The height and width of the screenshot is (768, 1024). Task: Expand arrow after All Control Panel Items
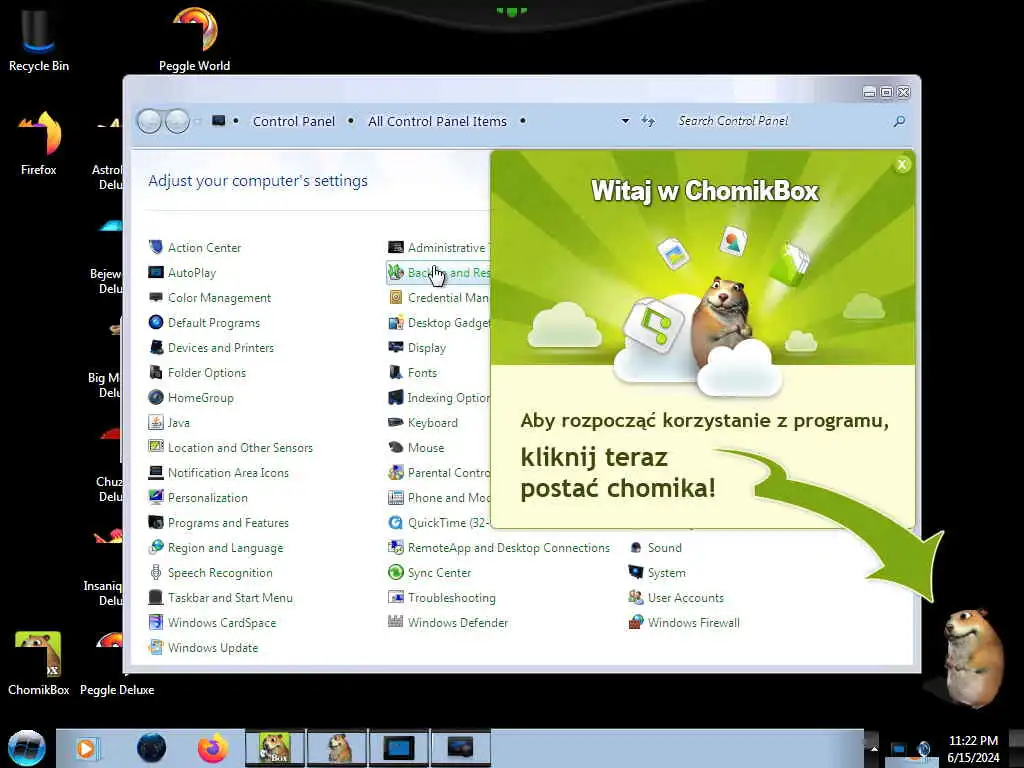522,121
